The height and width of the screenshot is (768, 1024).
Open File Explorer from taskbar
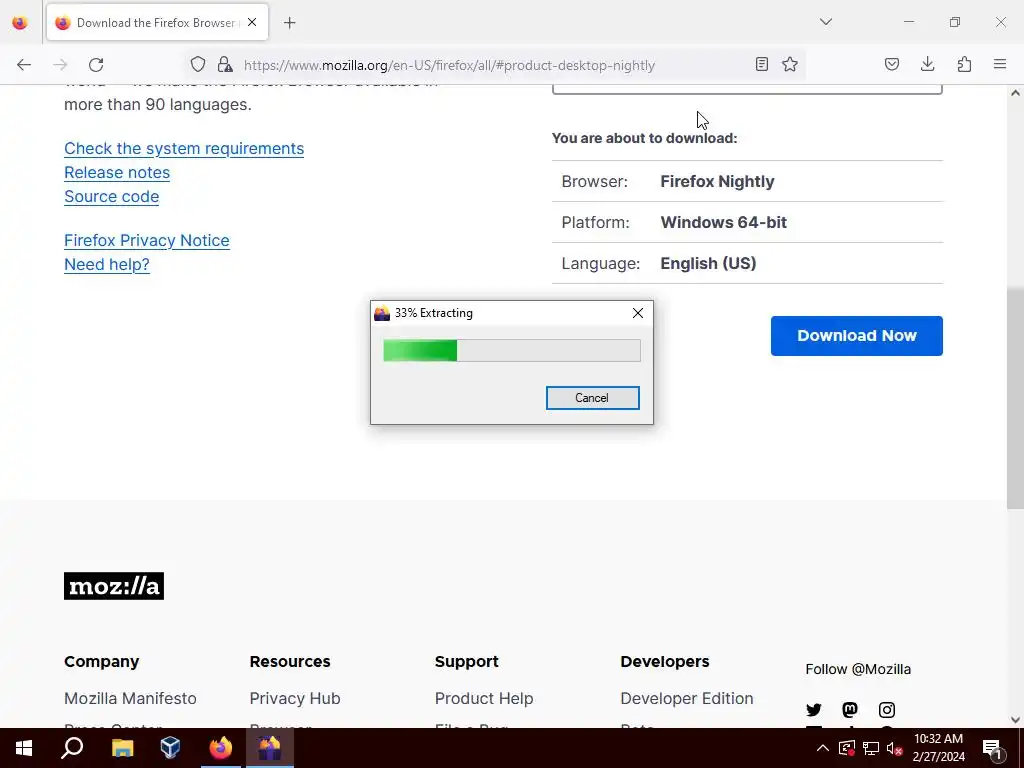coord(122,748)
